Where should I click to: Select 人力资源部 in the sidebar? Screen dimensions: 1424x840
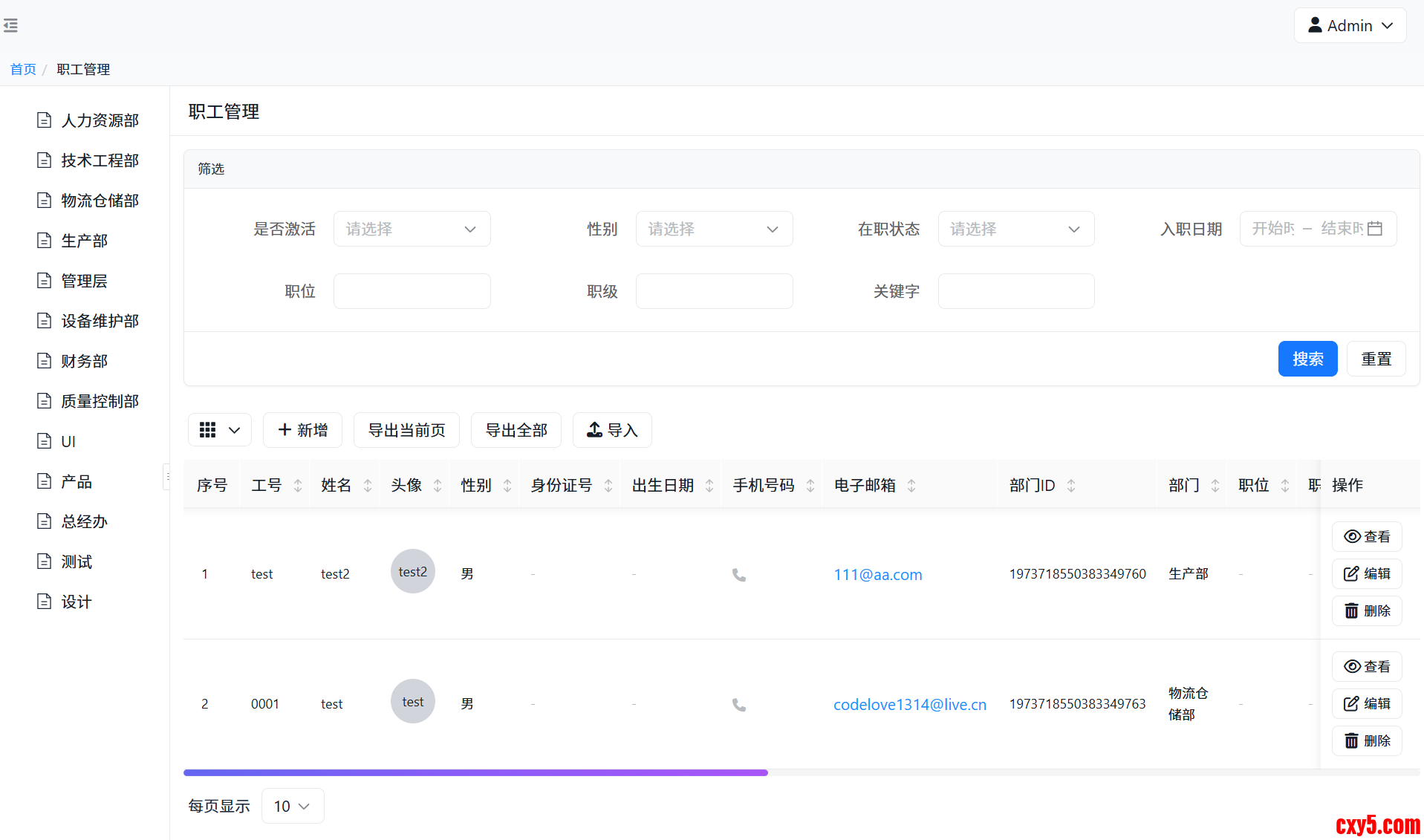[x=100, y=120]
